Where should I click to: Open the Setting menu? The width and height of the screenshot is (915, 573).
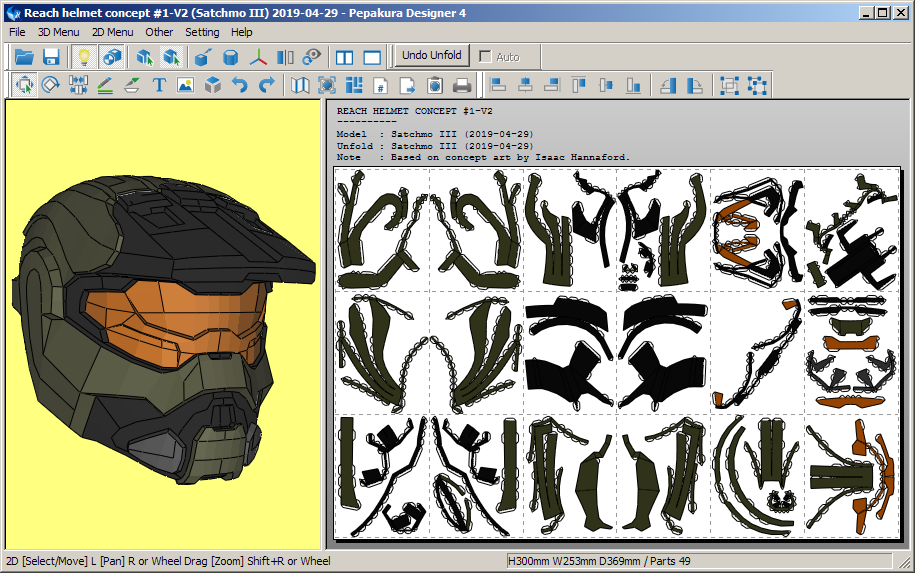[202, 32]
